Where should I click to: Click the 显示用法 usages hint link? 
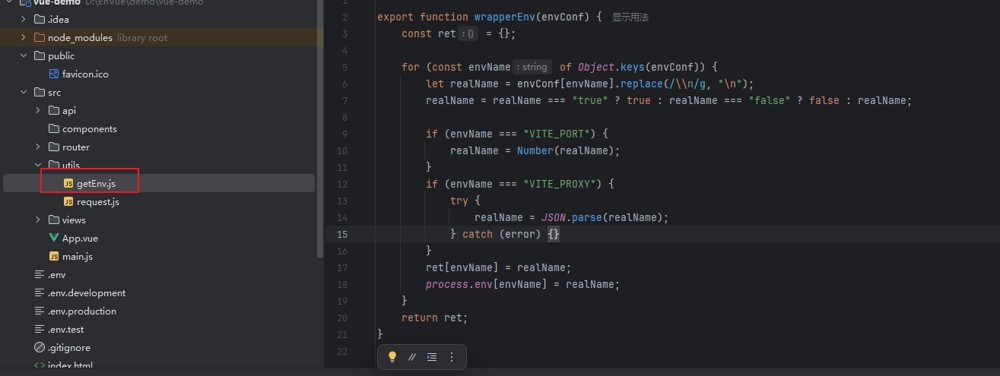pyautogui.click(x=630, y=17)
